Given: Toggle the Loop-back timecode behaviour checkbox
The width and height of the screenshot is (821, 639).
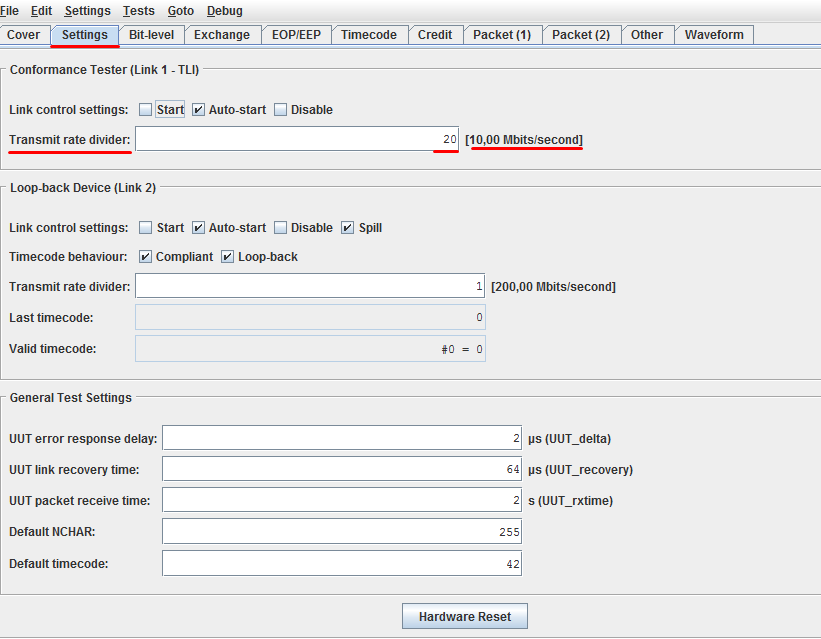Looking at the screenshot, I should click(x=228, y=257).
